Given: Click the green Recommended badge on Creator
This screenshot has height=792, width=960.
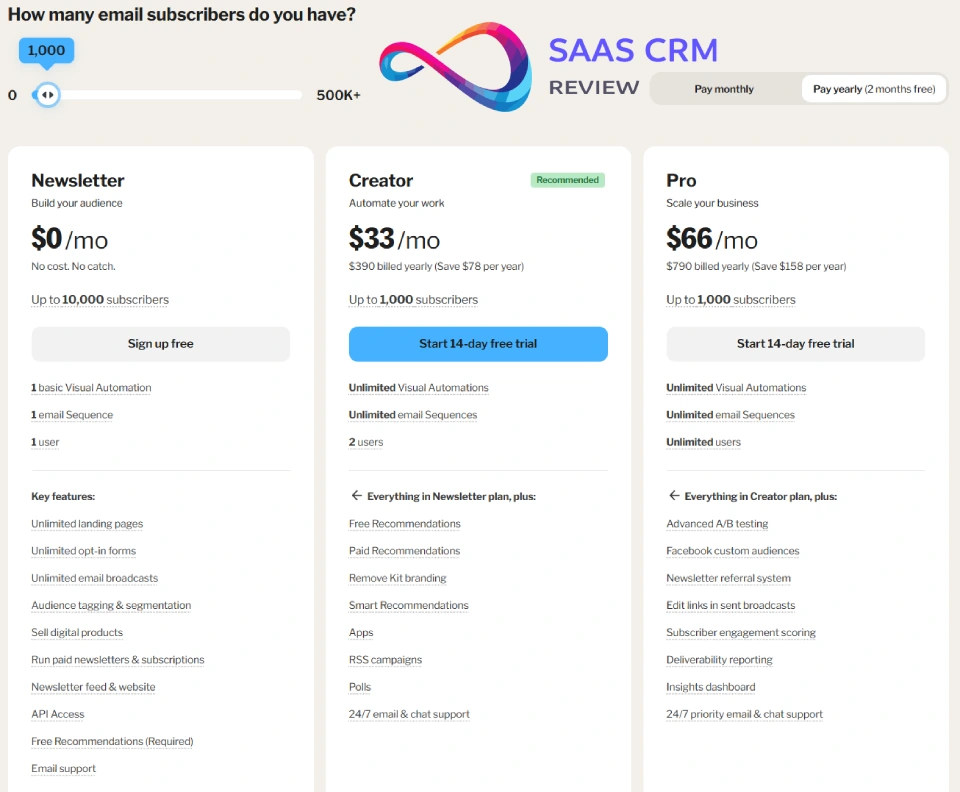Looking at the screenshot, I should pyautogui.click(x=567, y=180).
